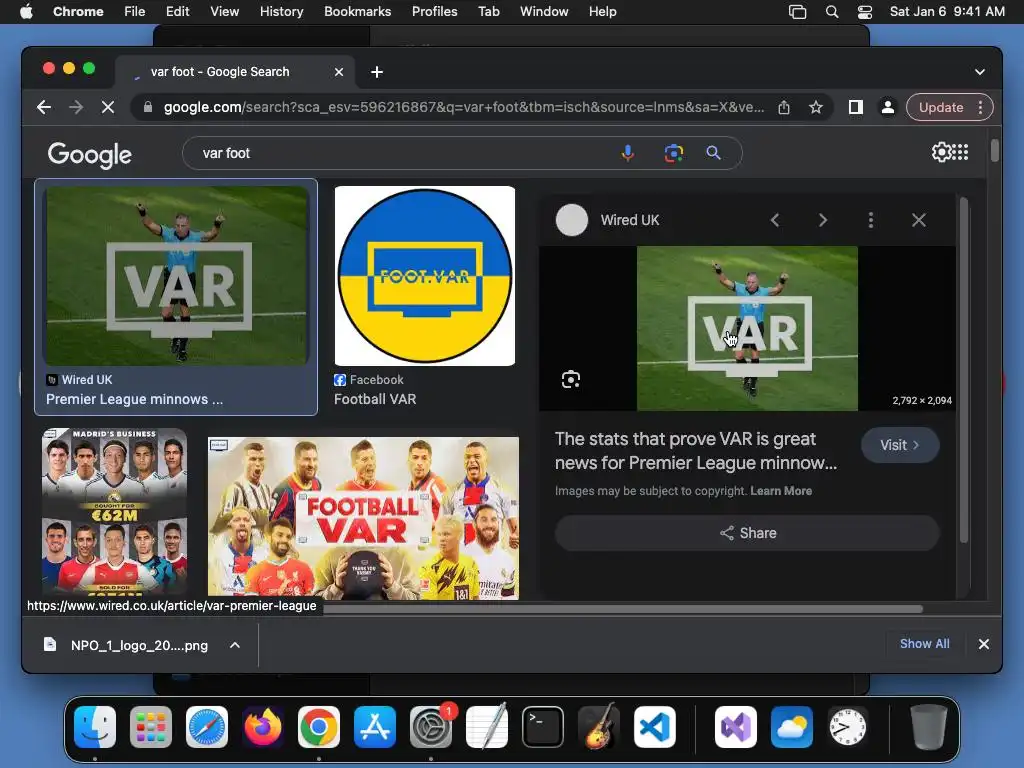
Task: Focus the URL address bar
Action: coord(464,107)
